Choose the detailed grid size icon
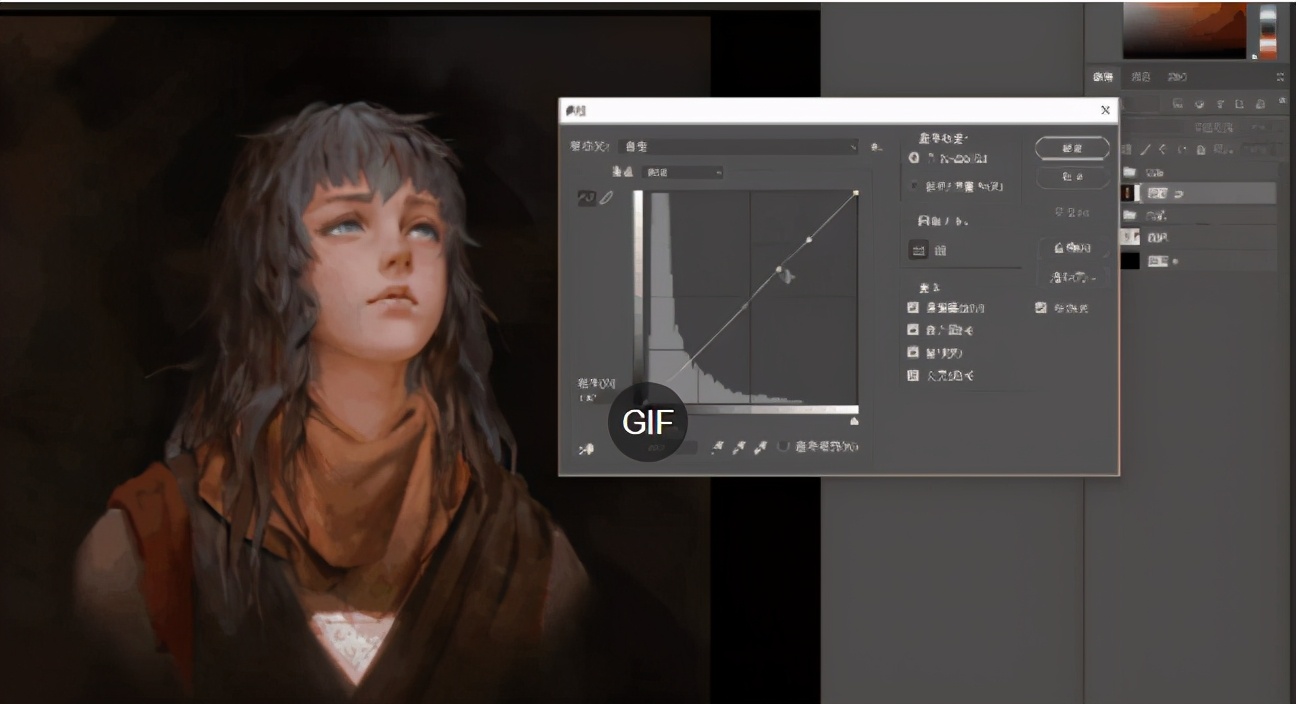Image resolution: width=1296 pixels, height=704 pixels. tap(940, 250)
